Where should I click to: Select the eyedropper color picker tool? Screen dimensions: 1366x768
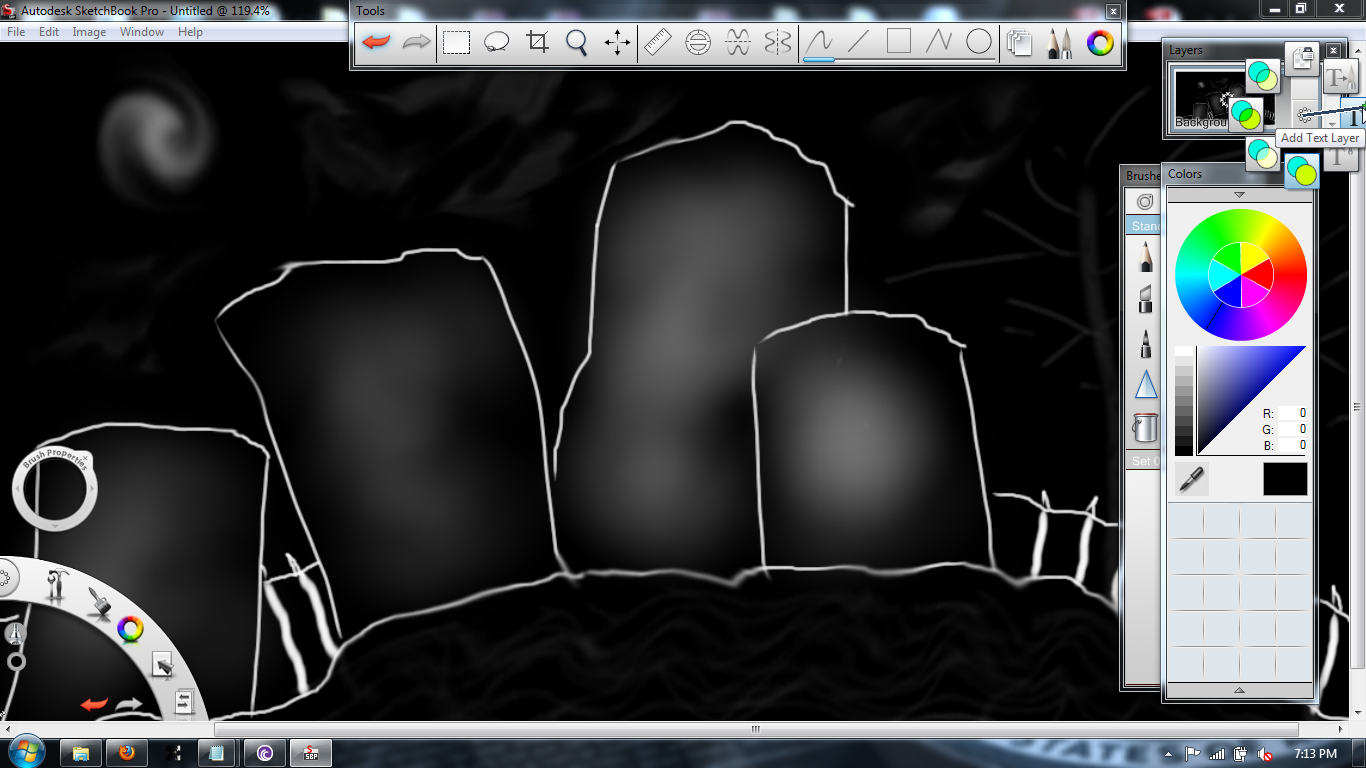(1190, 479)
